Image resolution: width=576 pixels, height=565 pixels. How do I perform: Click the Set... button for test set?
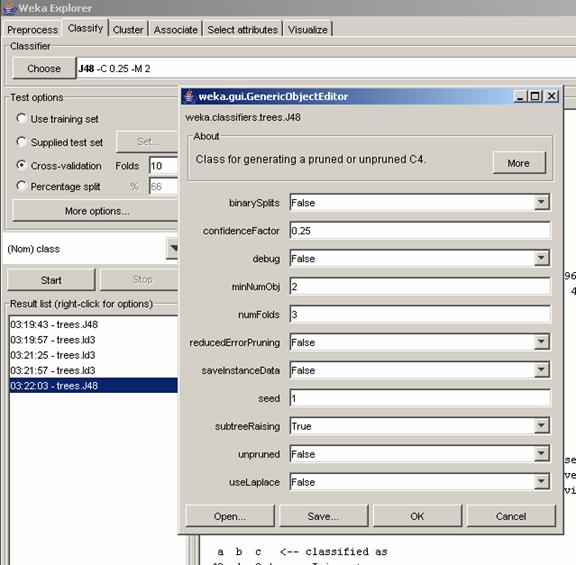[147, 142]
